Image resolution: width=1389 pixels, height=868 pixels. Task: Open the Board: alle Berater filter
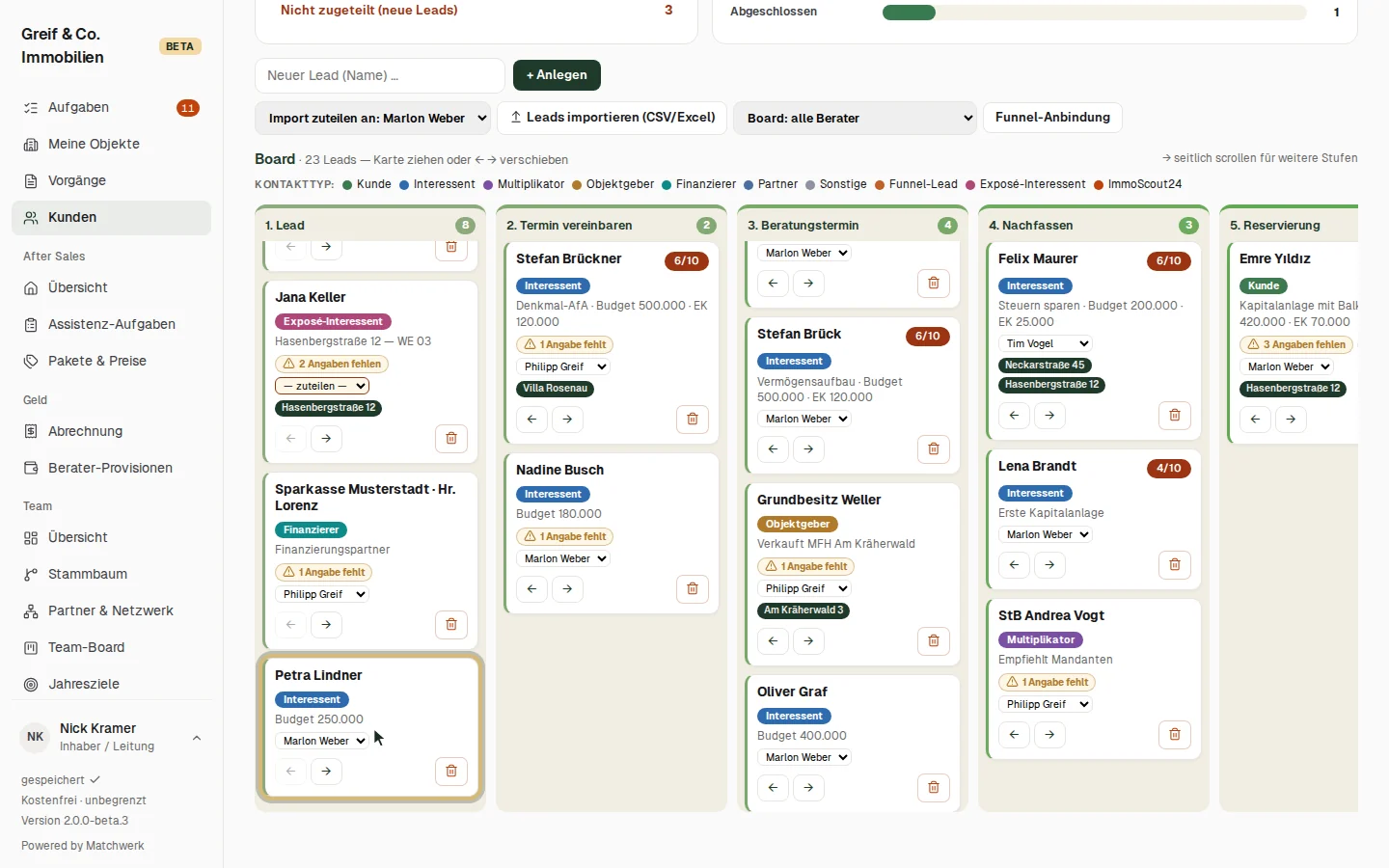[856, 119]
